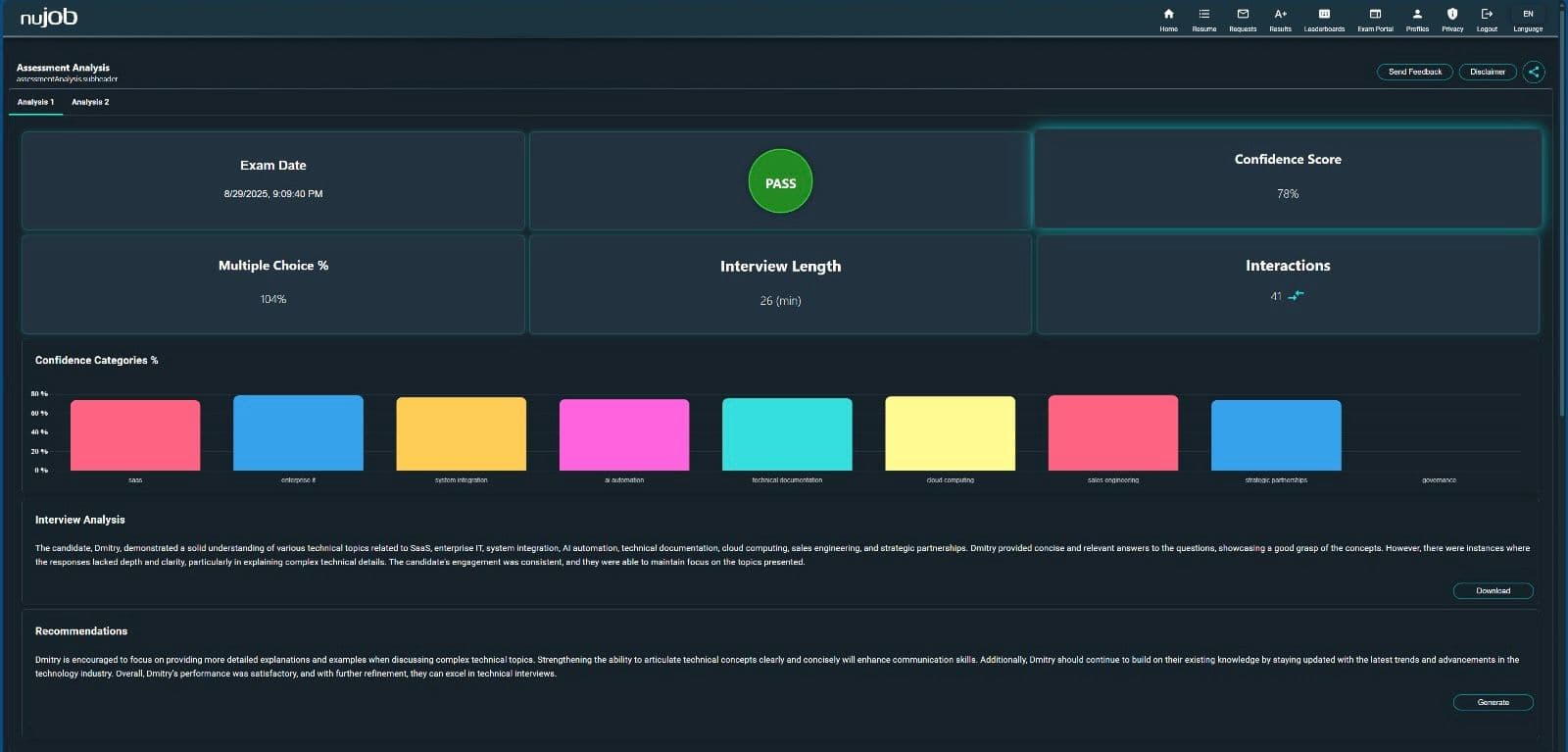1568x752 pixels.
Task: Go to Home via the house icon
Action: [x=1168, y=15]
